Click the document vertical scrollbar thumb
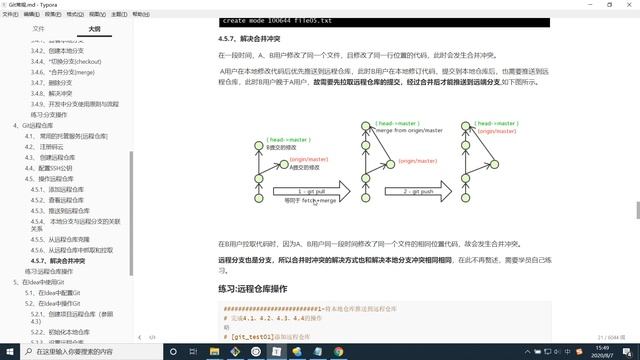Screen dimensions: 640x360 pyautogui.click(x=638, y=210)
